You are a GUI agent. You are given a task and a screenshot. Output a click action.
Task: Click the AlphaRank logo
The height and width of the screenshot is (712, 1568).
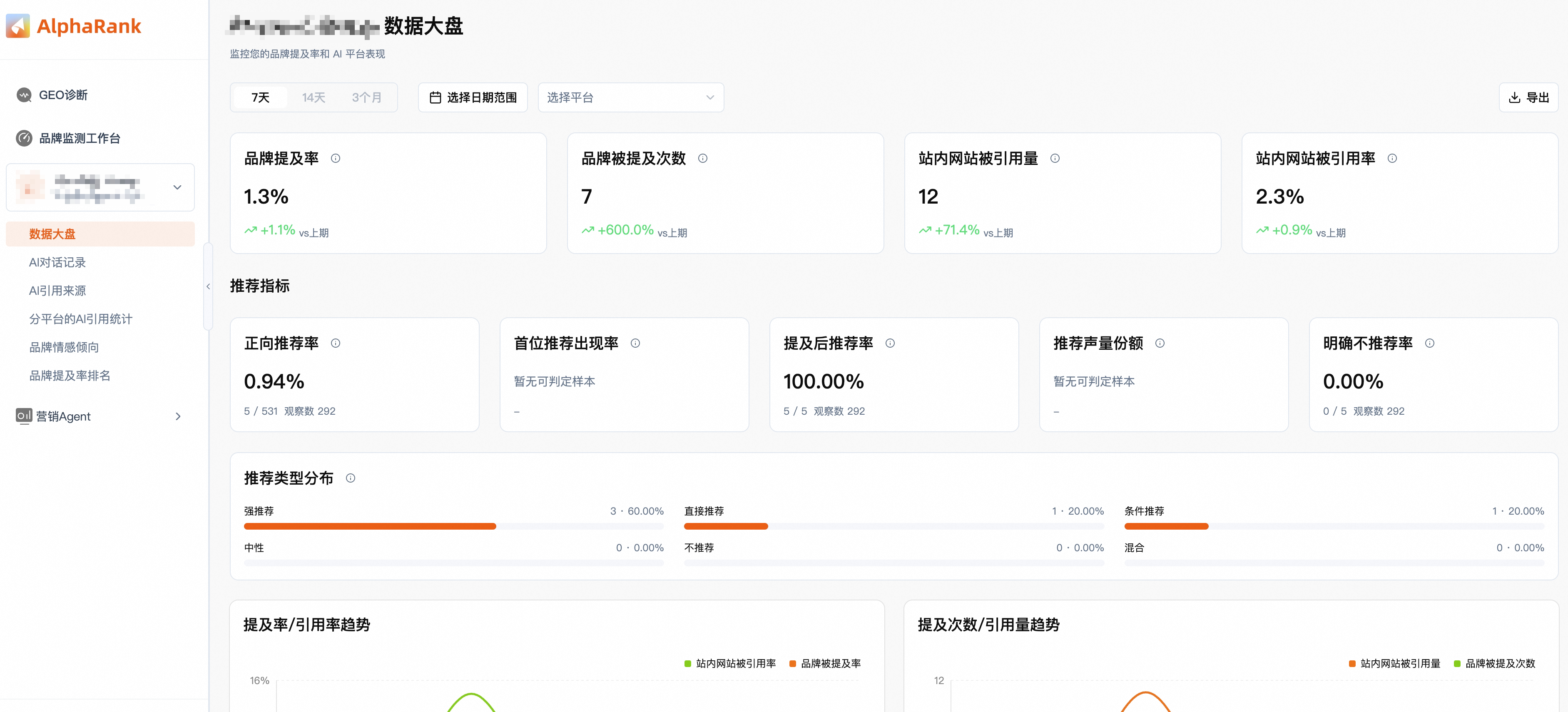74,26
